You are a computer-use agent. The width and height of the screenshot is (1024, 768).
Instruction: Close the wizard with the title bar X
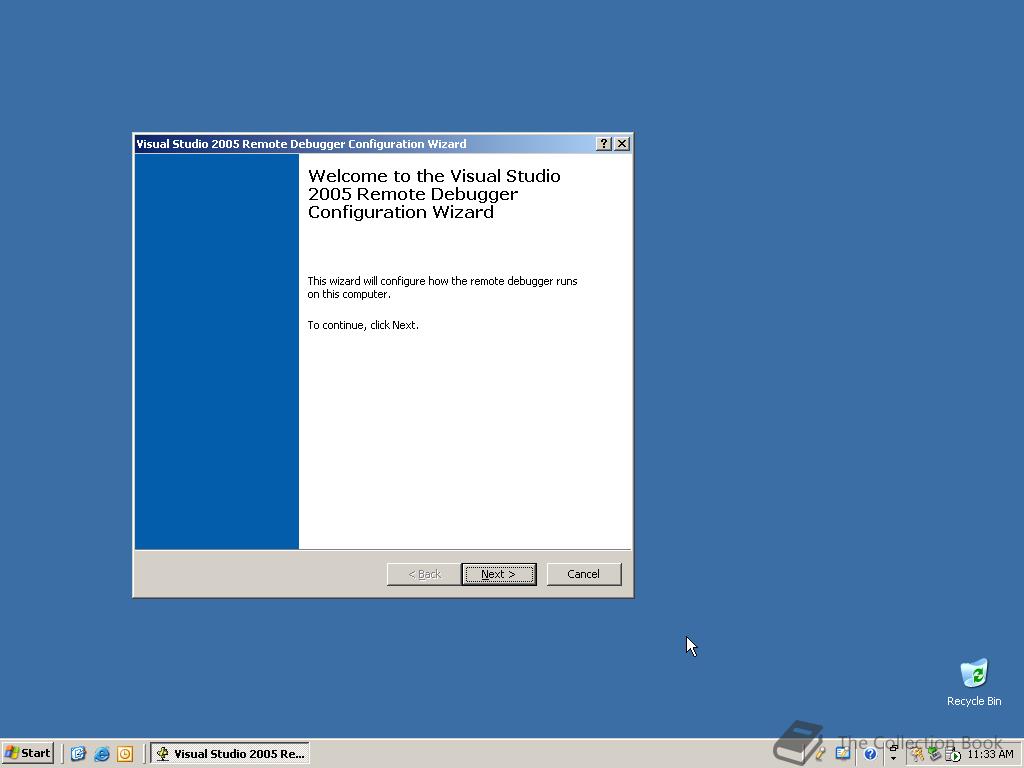[622, 144]
